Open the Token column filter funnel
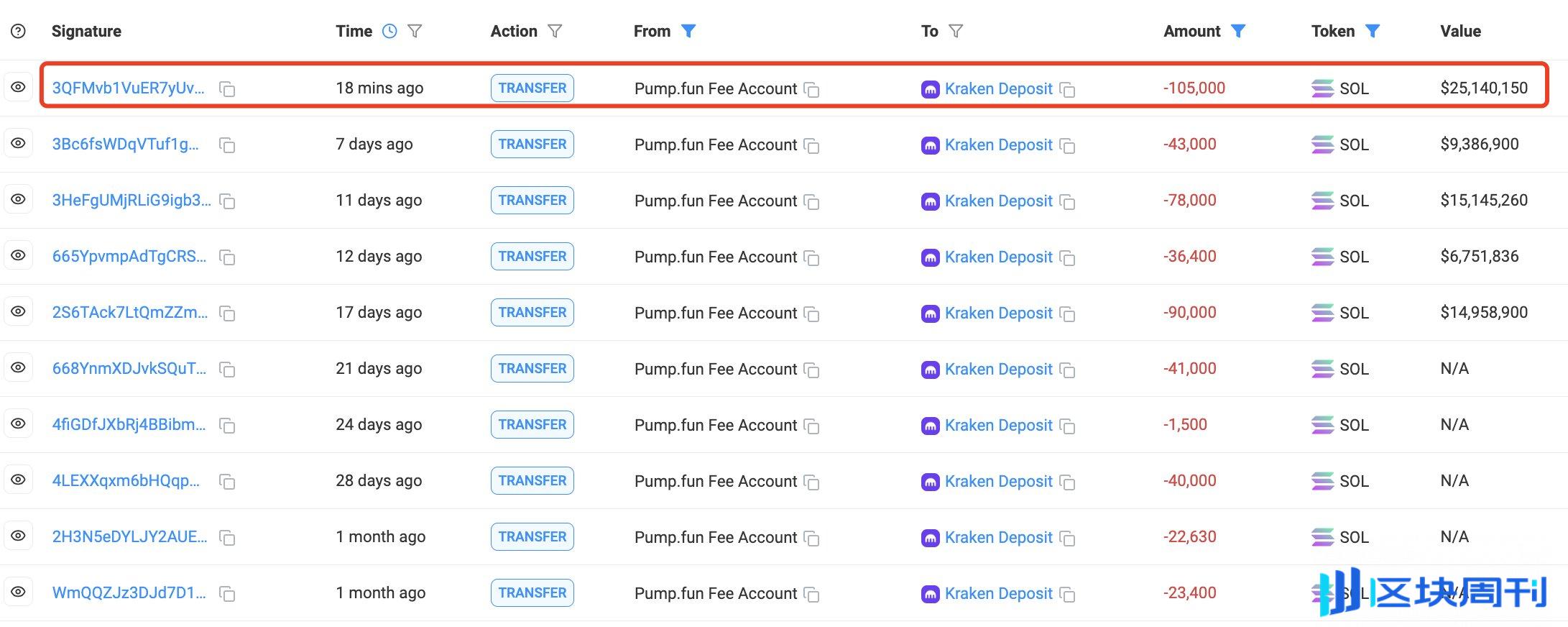Image resolution: width=1568 pixels, height=627 pixels. [x=1373, y=31]
